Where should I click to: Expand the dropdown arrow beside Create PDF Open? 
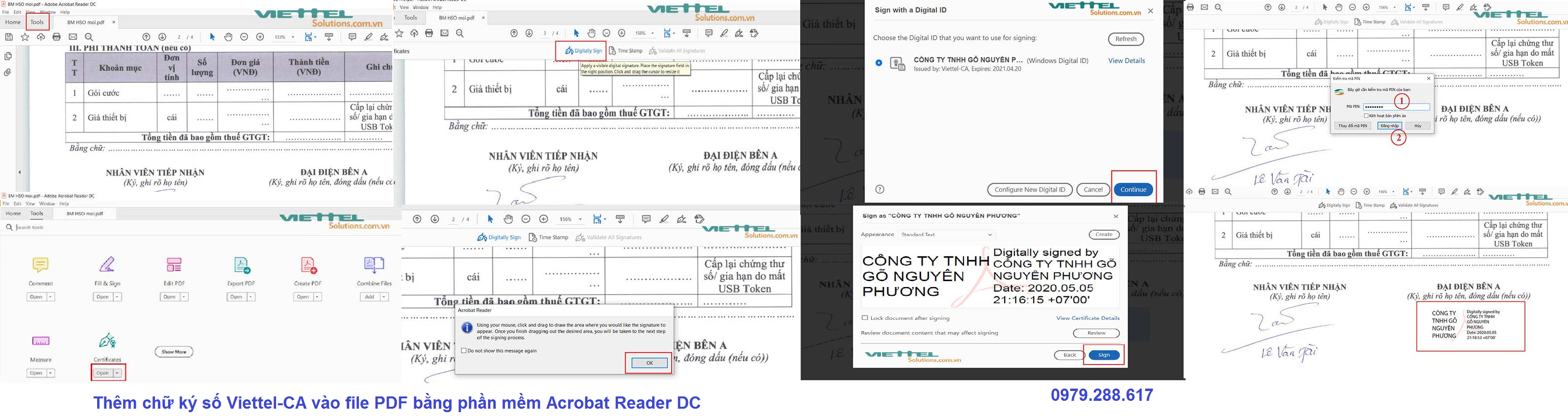click(318, 297)
